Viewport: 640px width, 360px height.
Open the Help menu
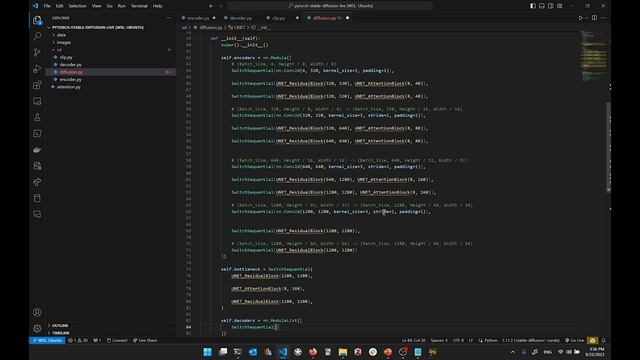point(157,6)
